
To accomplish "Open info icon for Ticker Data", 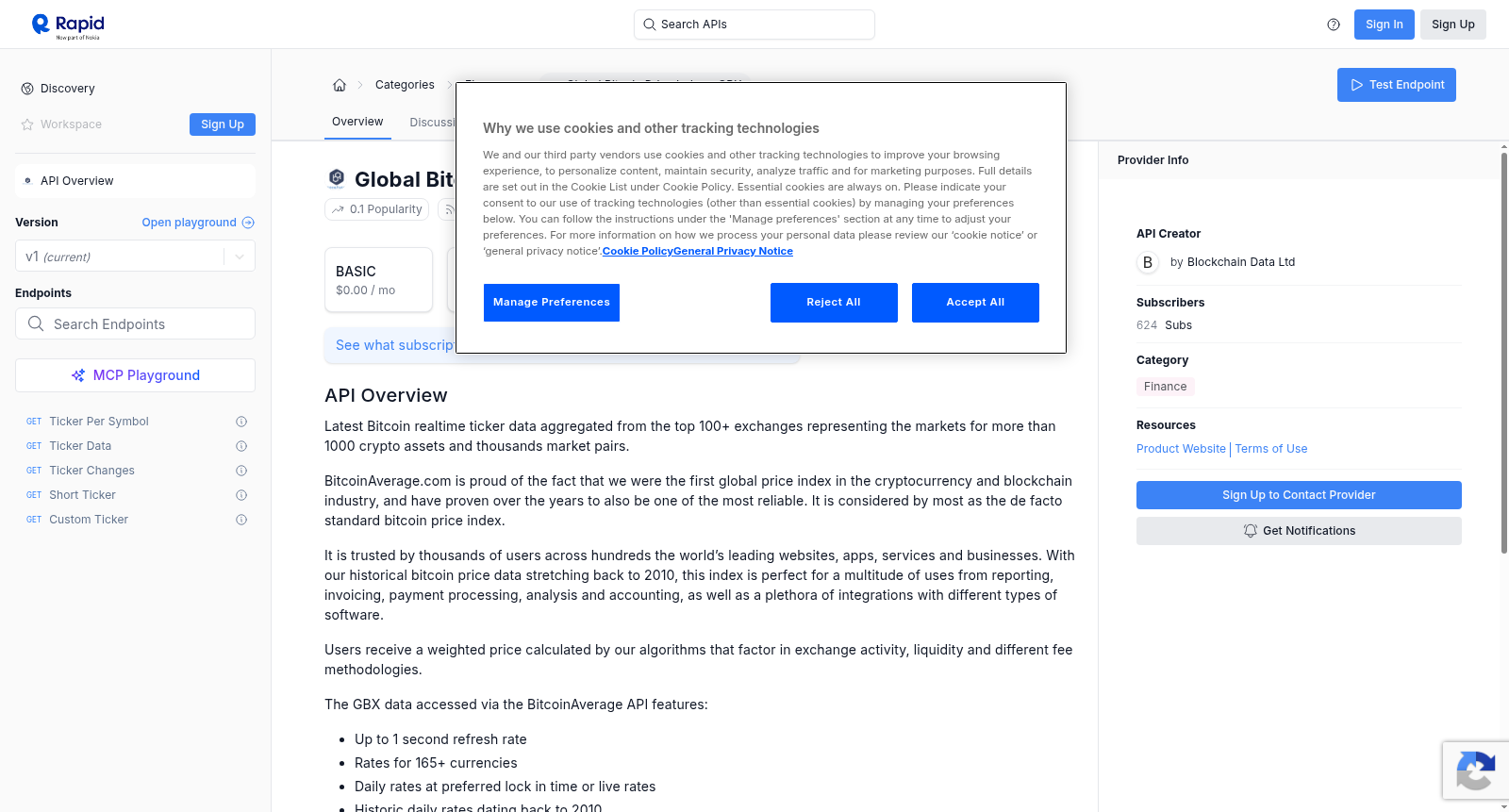I will pos(241,446).
